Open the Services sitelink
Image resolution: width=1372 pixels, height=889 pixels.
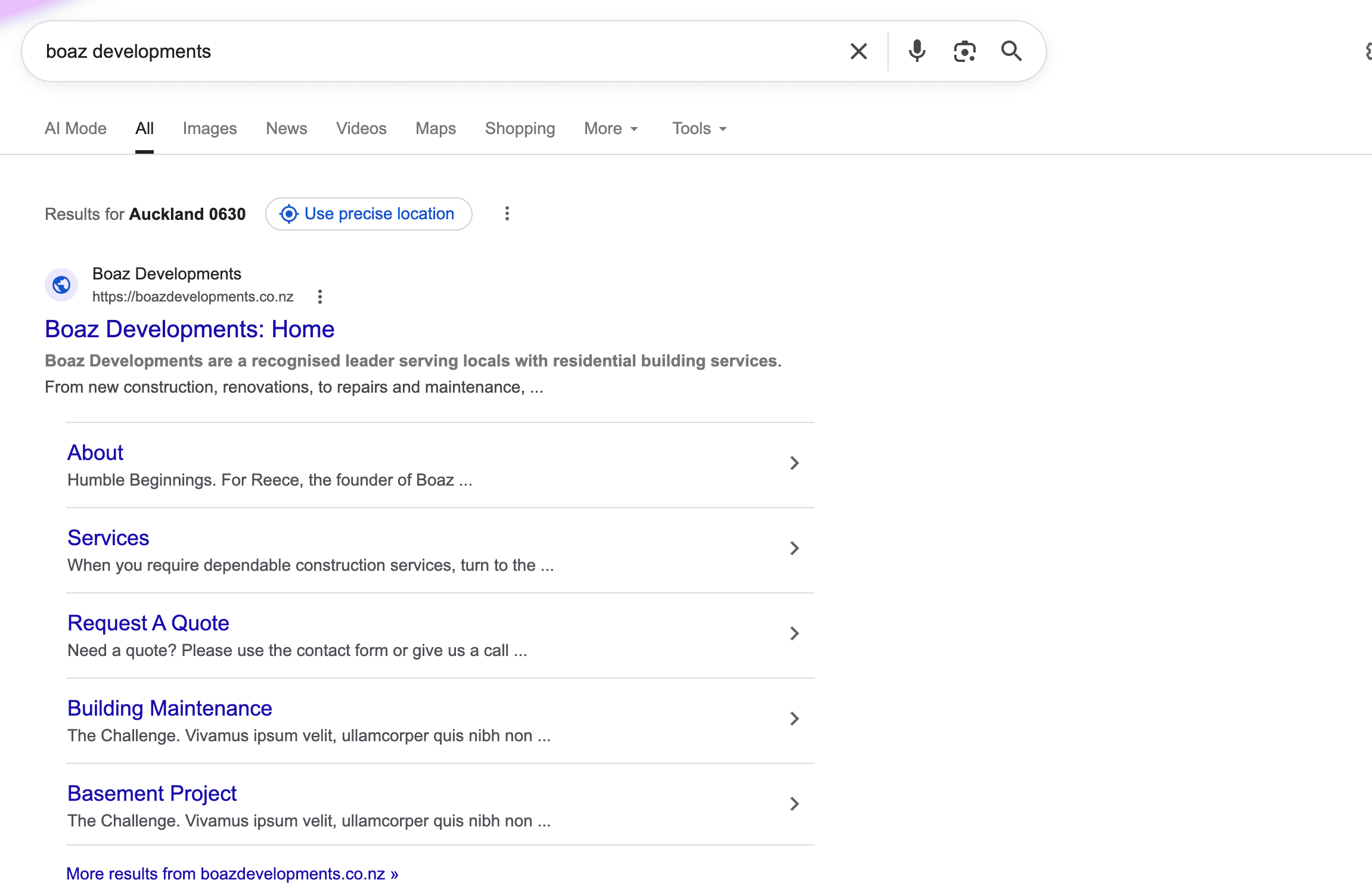click(108, 538)
